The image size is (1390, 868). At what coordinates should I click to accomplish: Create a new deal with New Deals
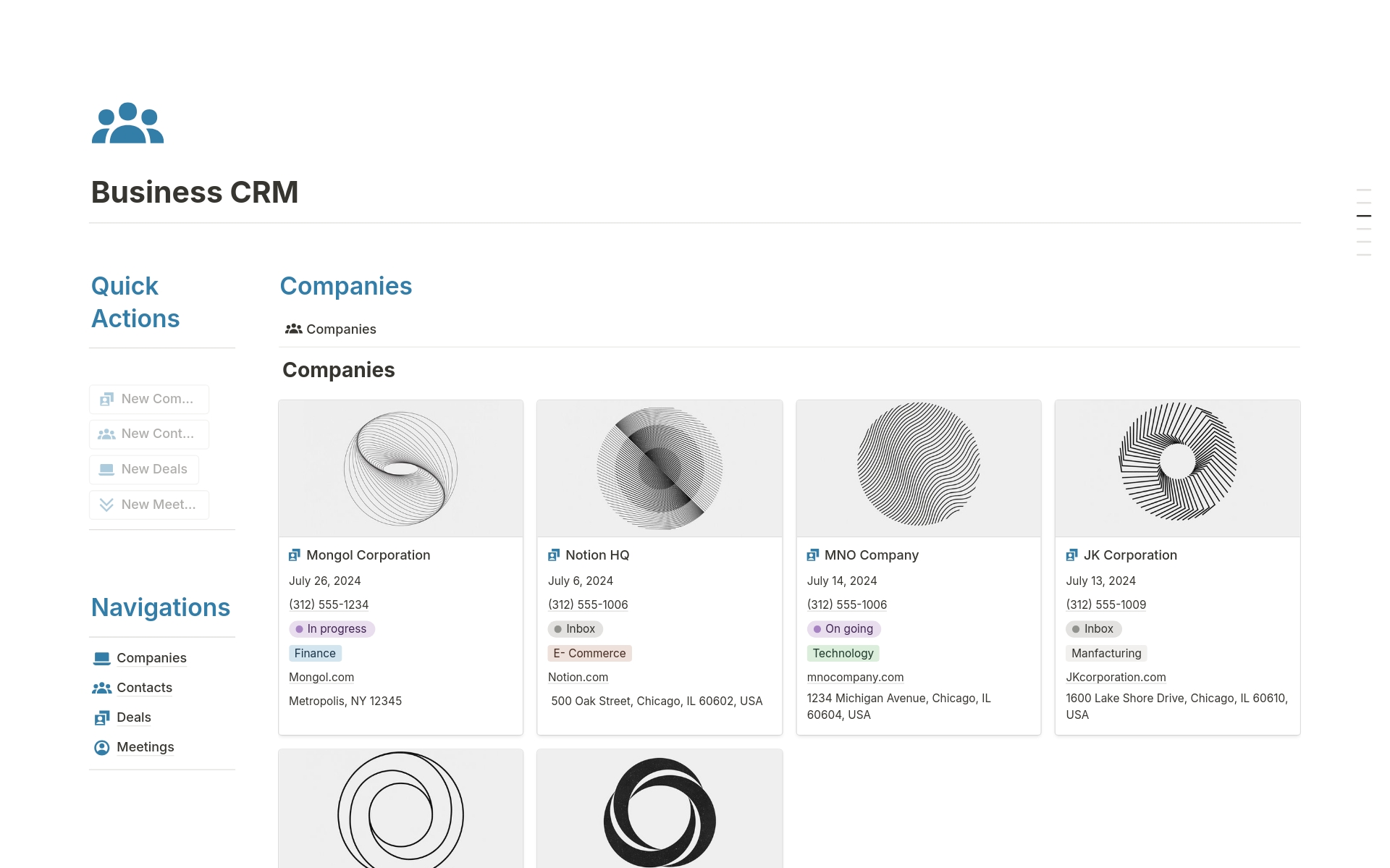point(144,469)
